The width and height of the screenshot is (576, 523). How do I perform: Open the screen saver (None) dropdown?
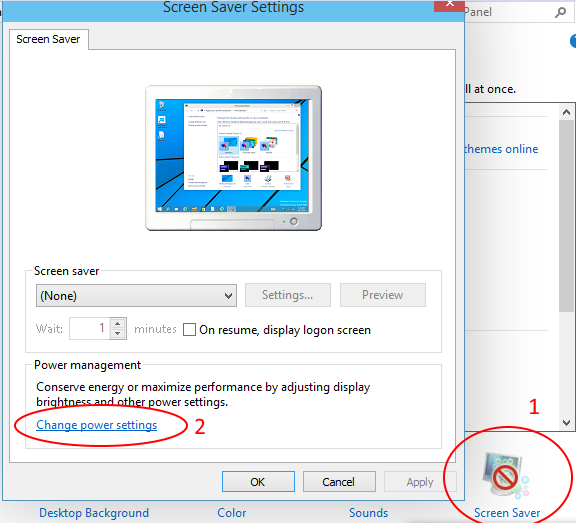pyautogui.click(x=136, y=296)
